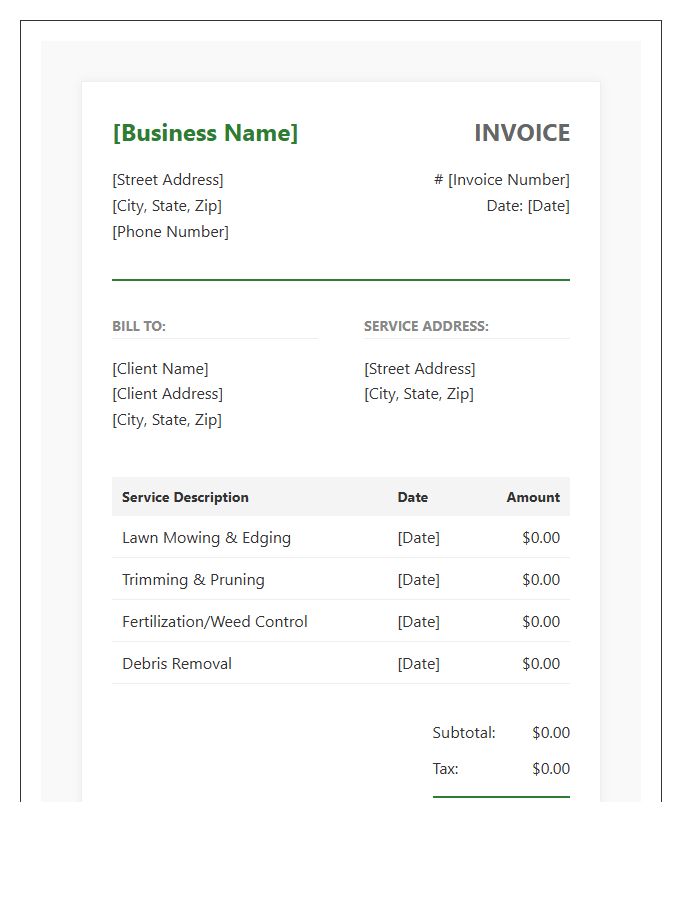Viewport: 700px width, 900px height.
Task: Click the Lawn Mowing & Edging row
Action: (341, 537)
